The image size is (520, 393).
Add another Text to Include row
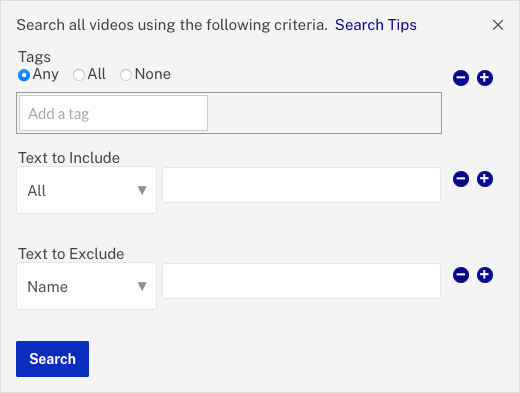tap(485, 179)
